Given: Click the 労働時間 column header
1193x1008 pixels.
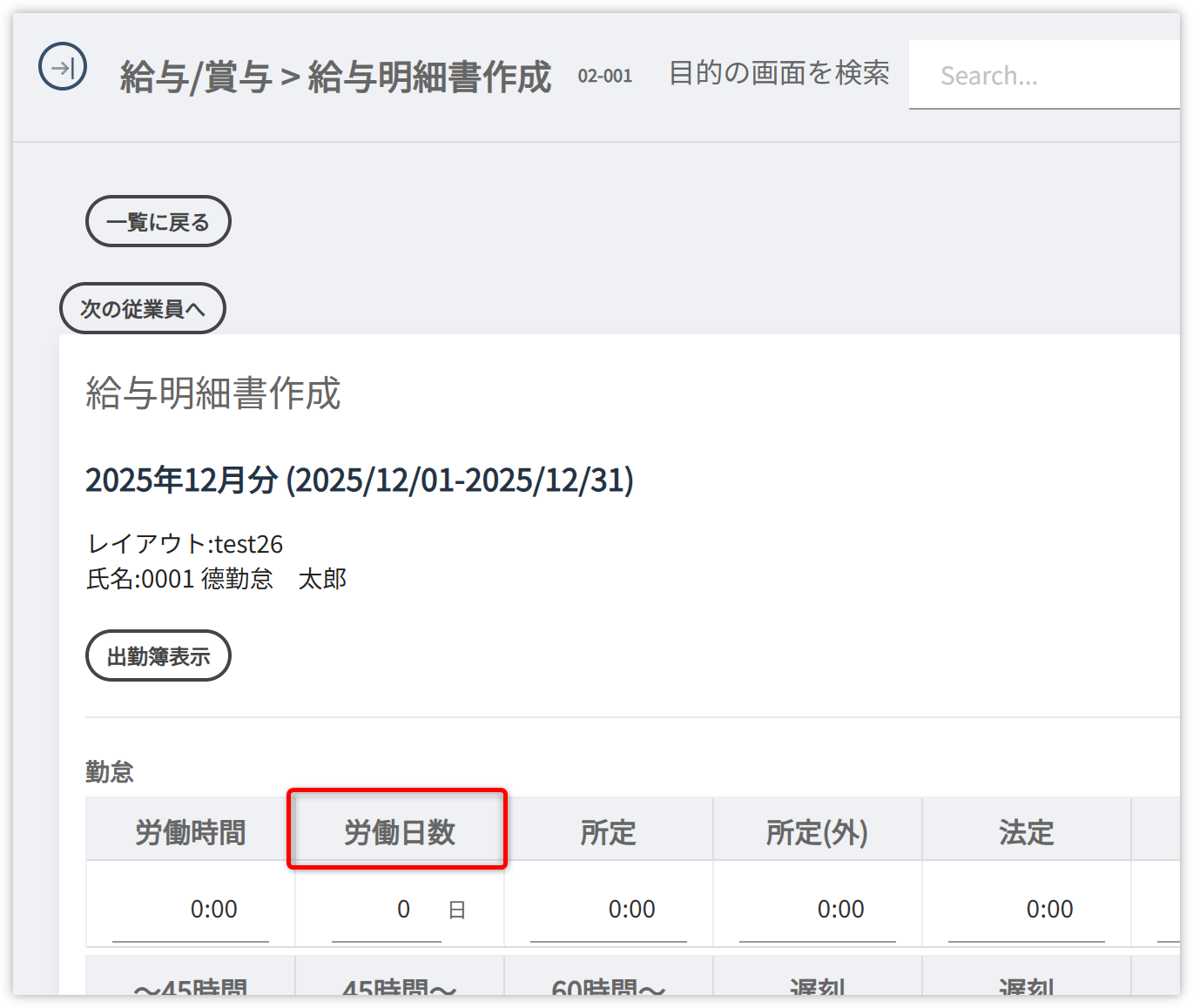Looking at the screenshot, I should pyautogui.click(x=190, y=832).
